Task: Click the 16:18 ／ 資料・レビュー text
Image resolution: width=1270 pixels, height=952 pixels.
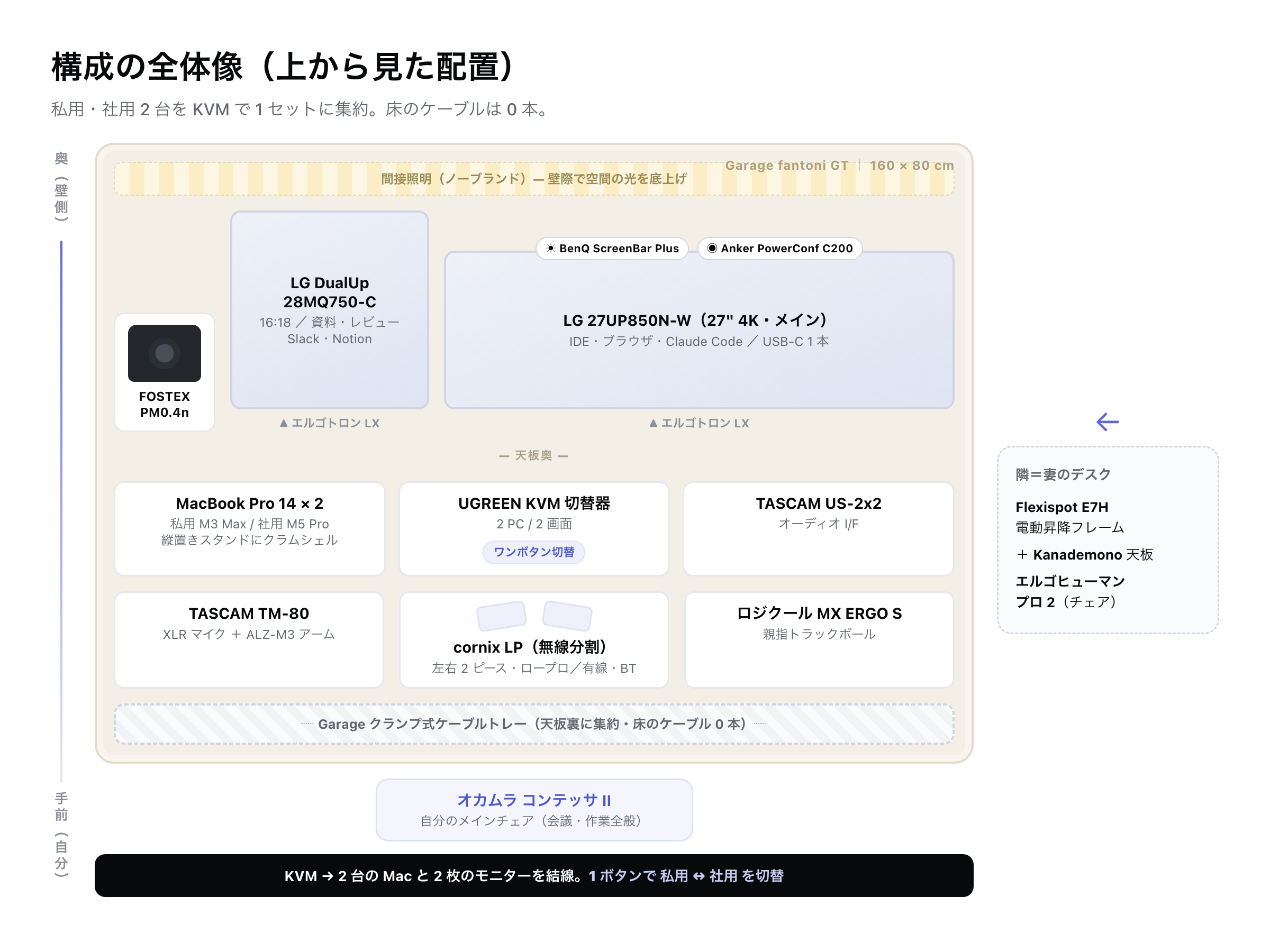Action: point(330,323)
